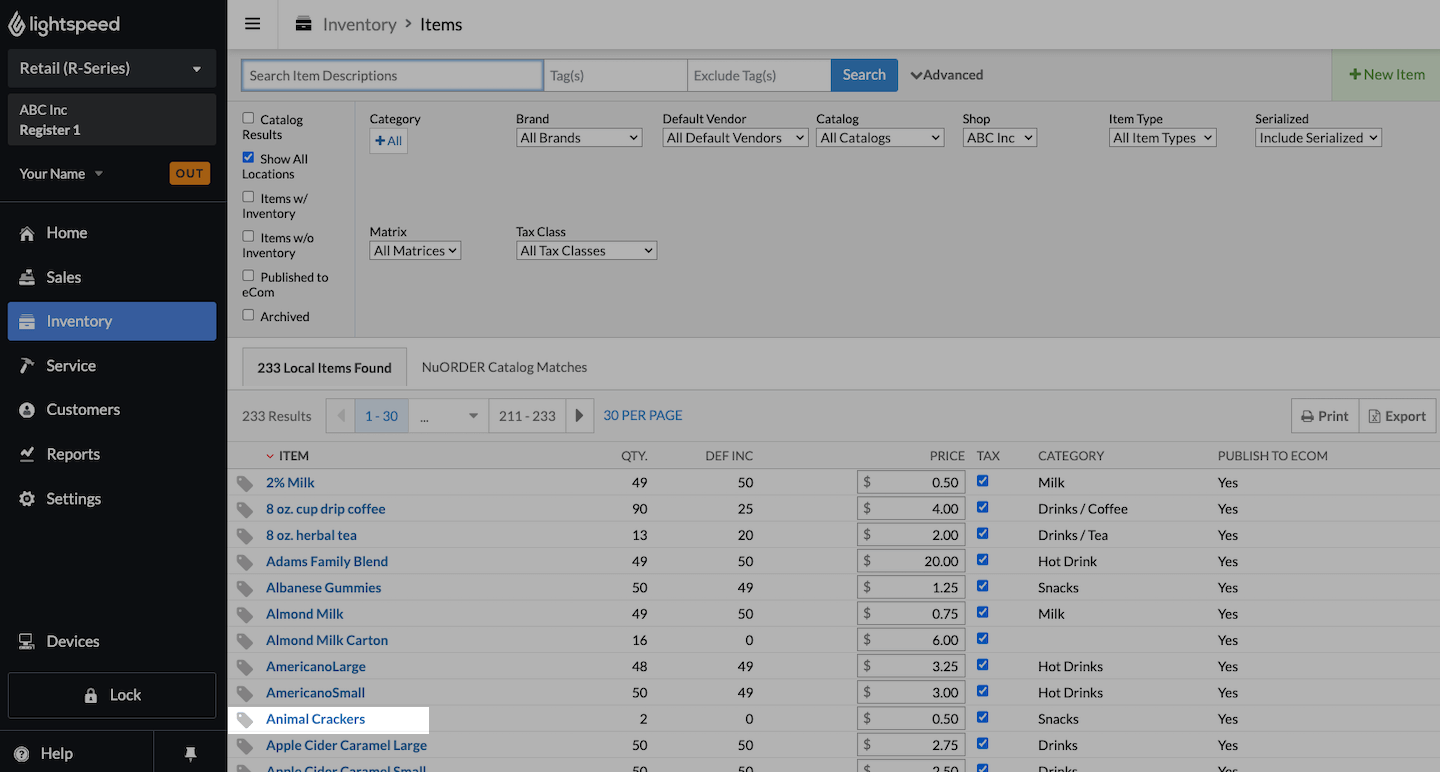Image resolution: width=1440 pixels, height=772 pixels.
Task: Click tag icon next to Animal Crackers
Action: 245,720
